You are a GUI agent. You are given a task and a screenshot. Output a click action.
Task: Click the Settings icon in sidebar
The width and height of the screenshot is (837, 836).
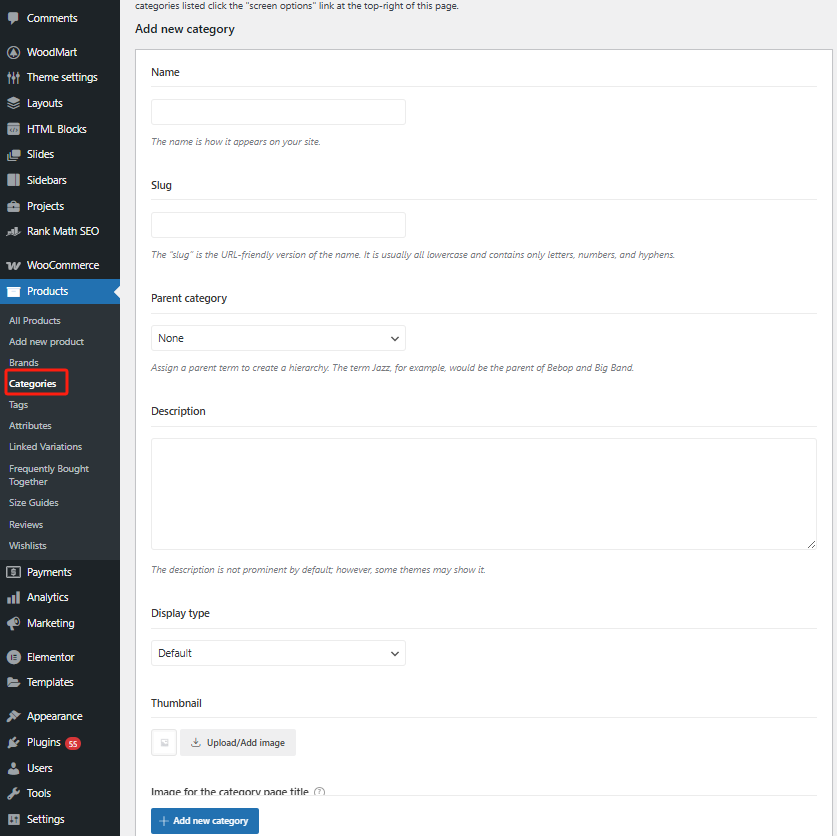13,819
